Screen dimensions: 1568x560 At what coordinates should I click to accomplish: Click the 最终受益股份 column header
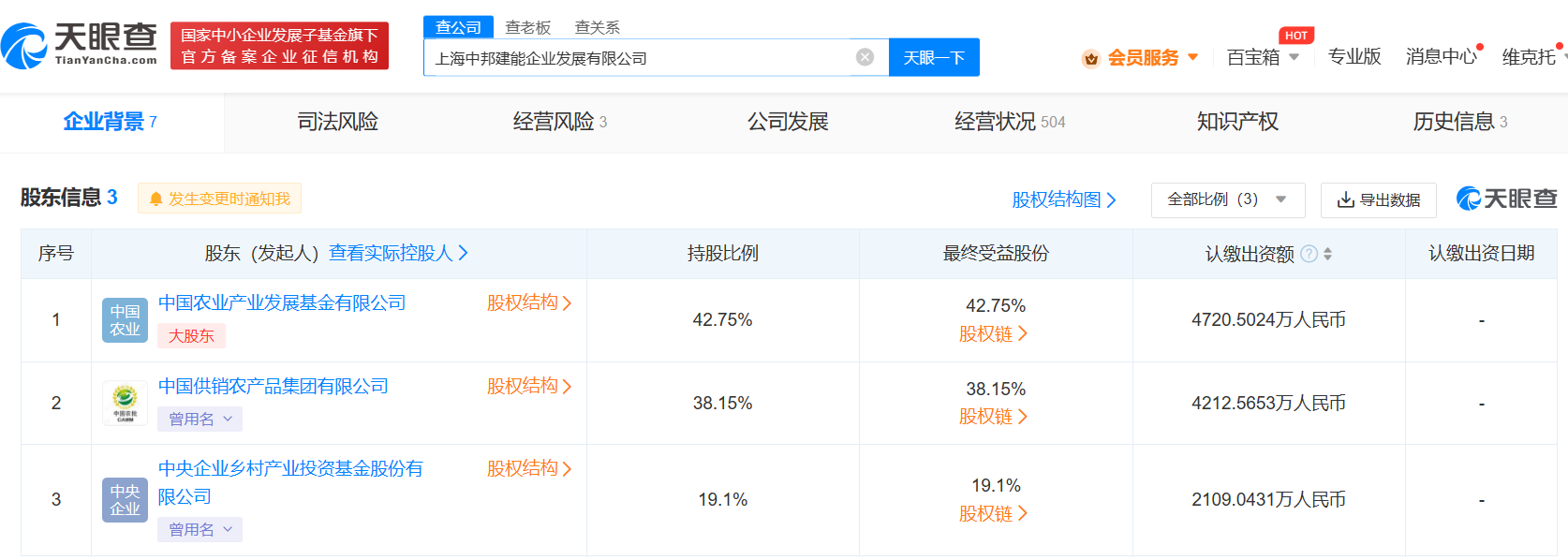click(996, 253)
